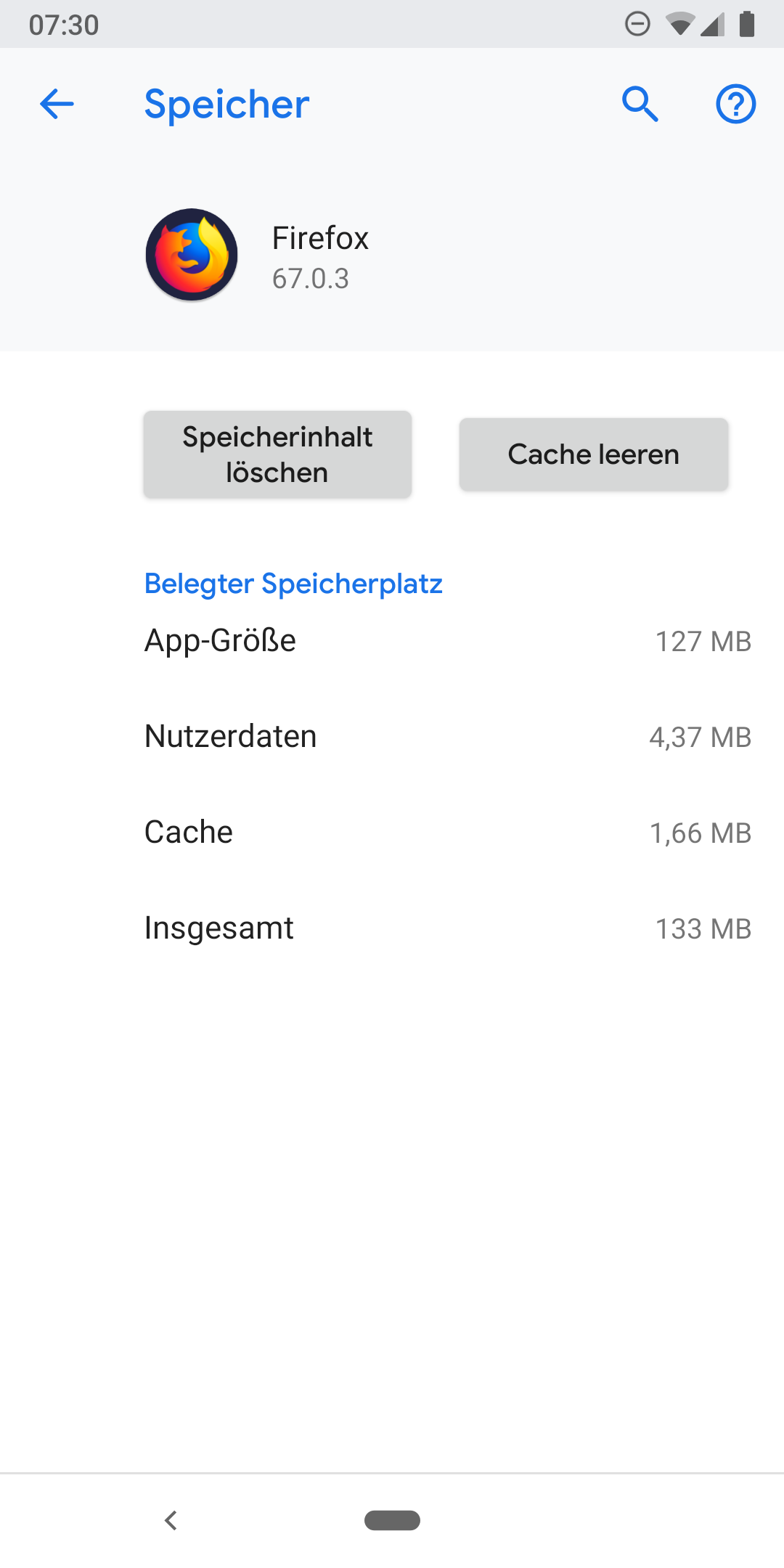Tap the Firefox app icon

point(192,255)
